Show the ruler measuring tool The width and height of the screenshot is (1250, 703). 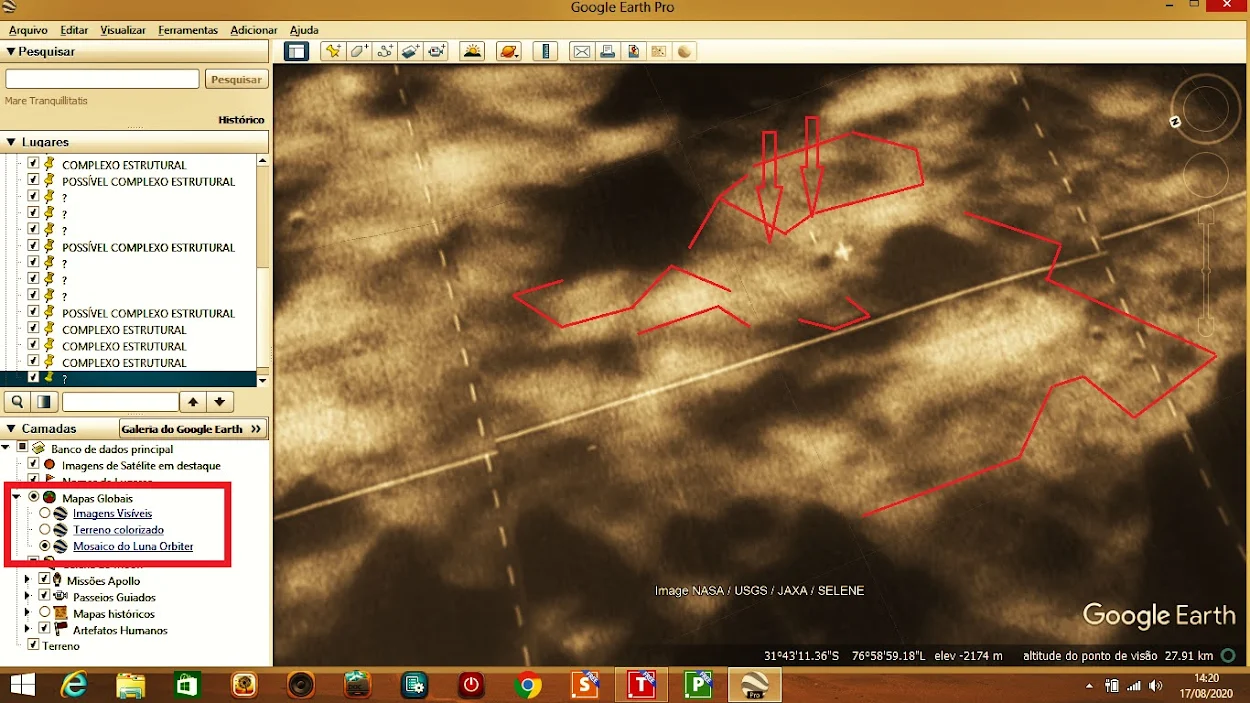[x=545, y=51]
